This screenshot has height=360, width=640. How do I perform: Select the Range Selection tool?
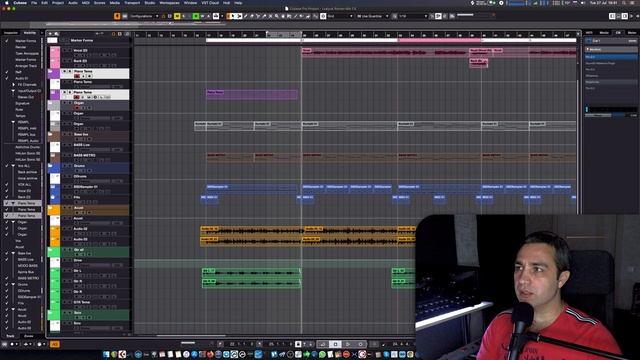pyautogui.click(x=239, y=16)
